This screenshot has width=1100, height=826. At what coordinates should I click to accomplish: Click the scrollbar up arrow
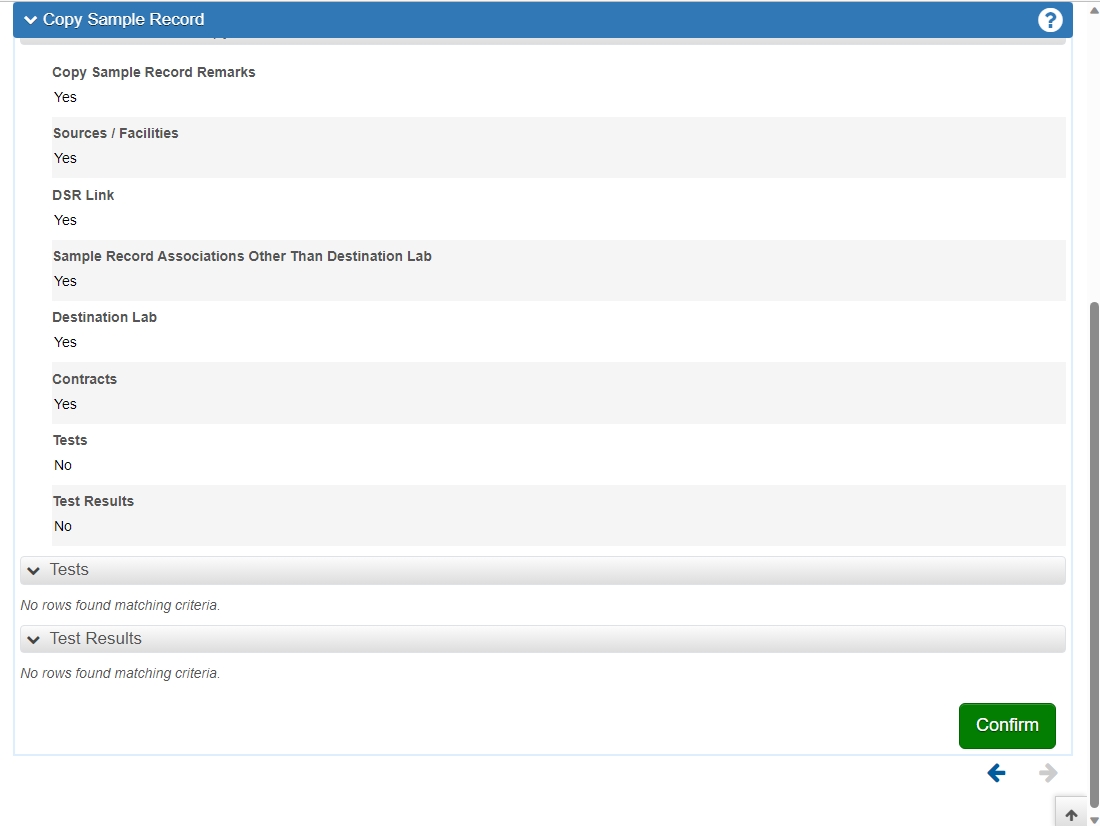1094,10
